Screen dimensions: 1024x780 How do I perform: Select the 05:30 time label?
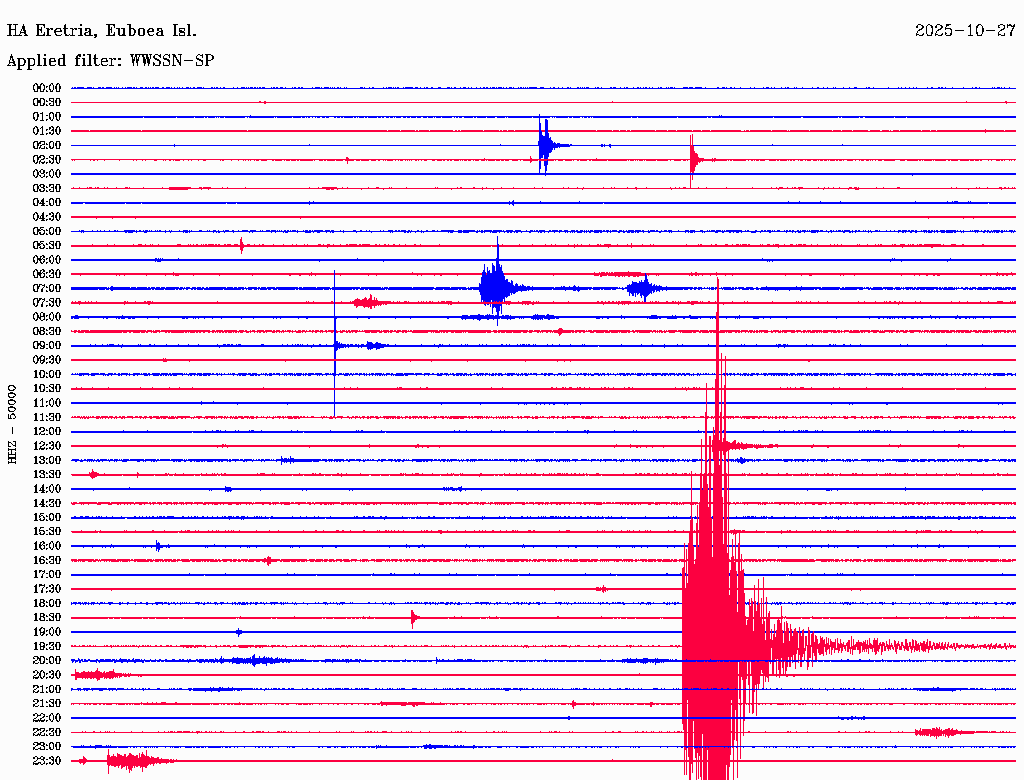[x=47, y=246]
